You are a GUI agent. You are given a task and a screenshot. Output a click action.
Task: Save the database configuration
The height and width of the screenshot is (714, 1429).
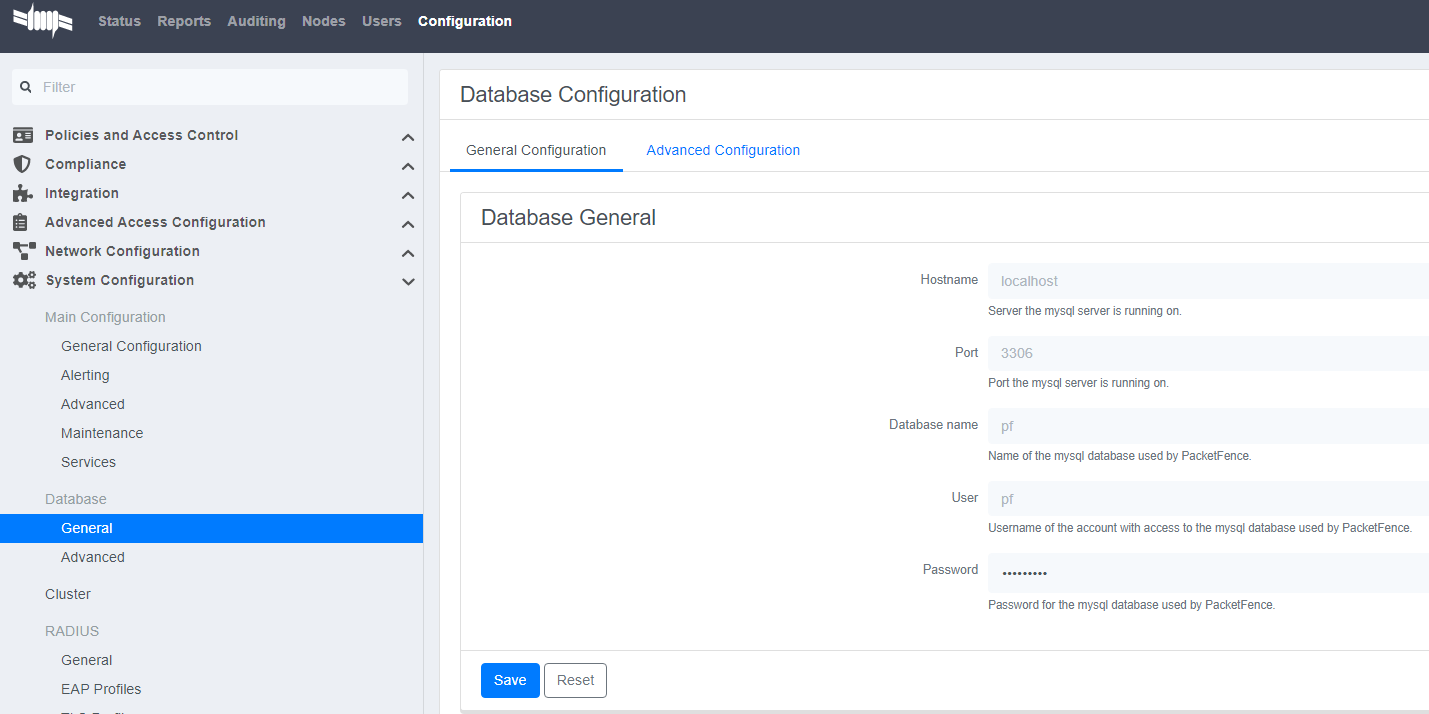509,680
